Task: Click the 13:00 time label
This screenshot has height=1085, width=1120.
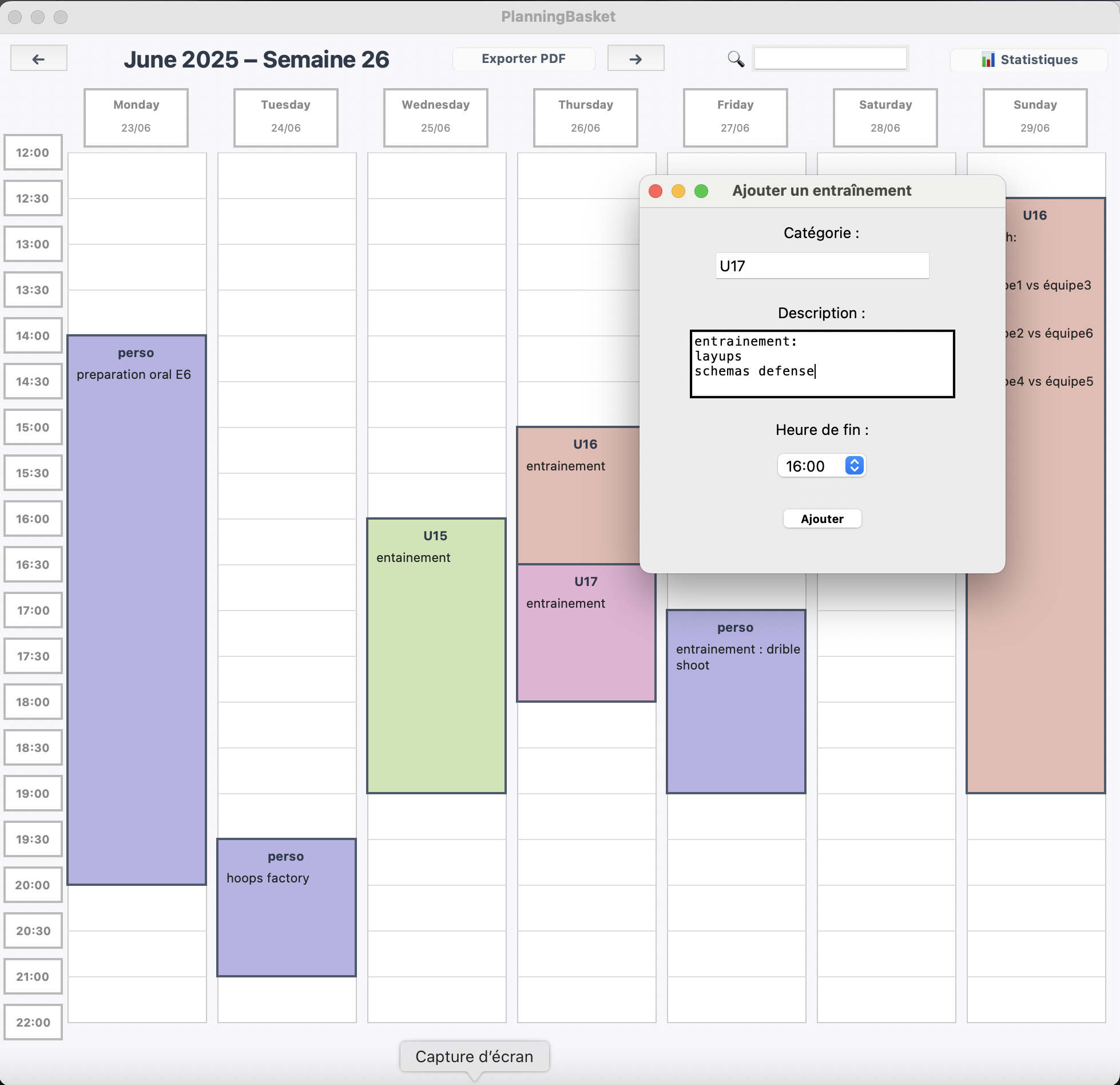Action: pyautogui.click(x=33, y=244)
